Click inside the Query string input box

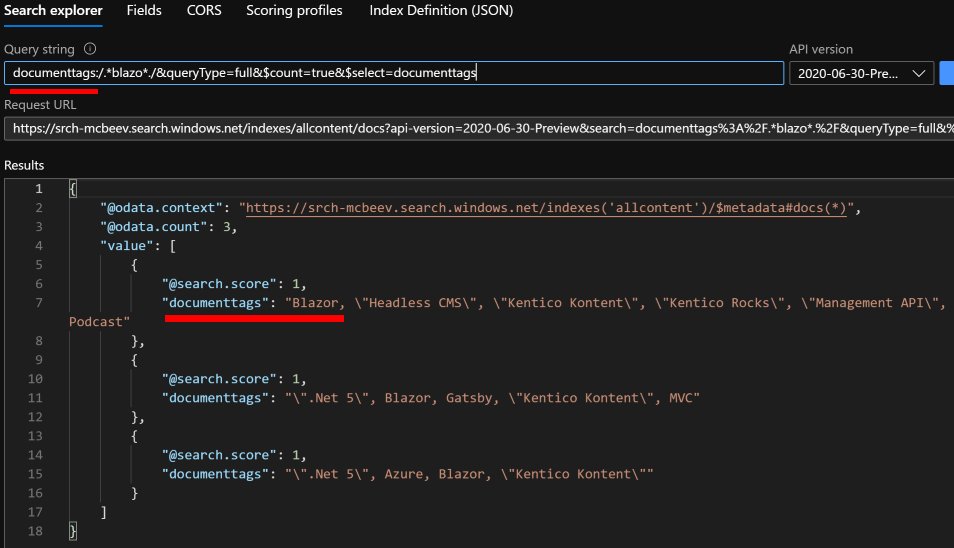point(394,73)
